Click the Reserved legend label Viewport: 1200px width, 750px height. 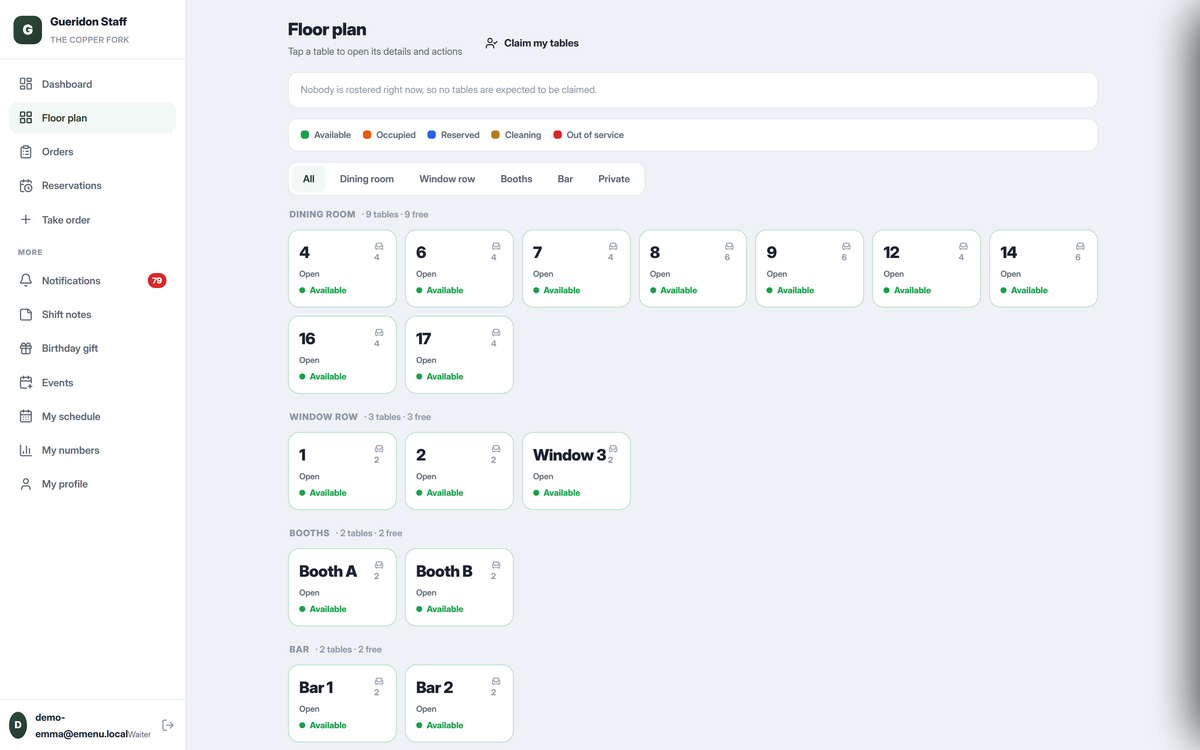460,135
